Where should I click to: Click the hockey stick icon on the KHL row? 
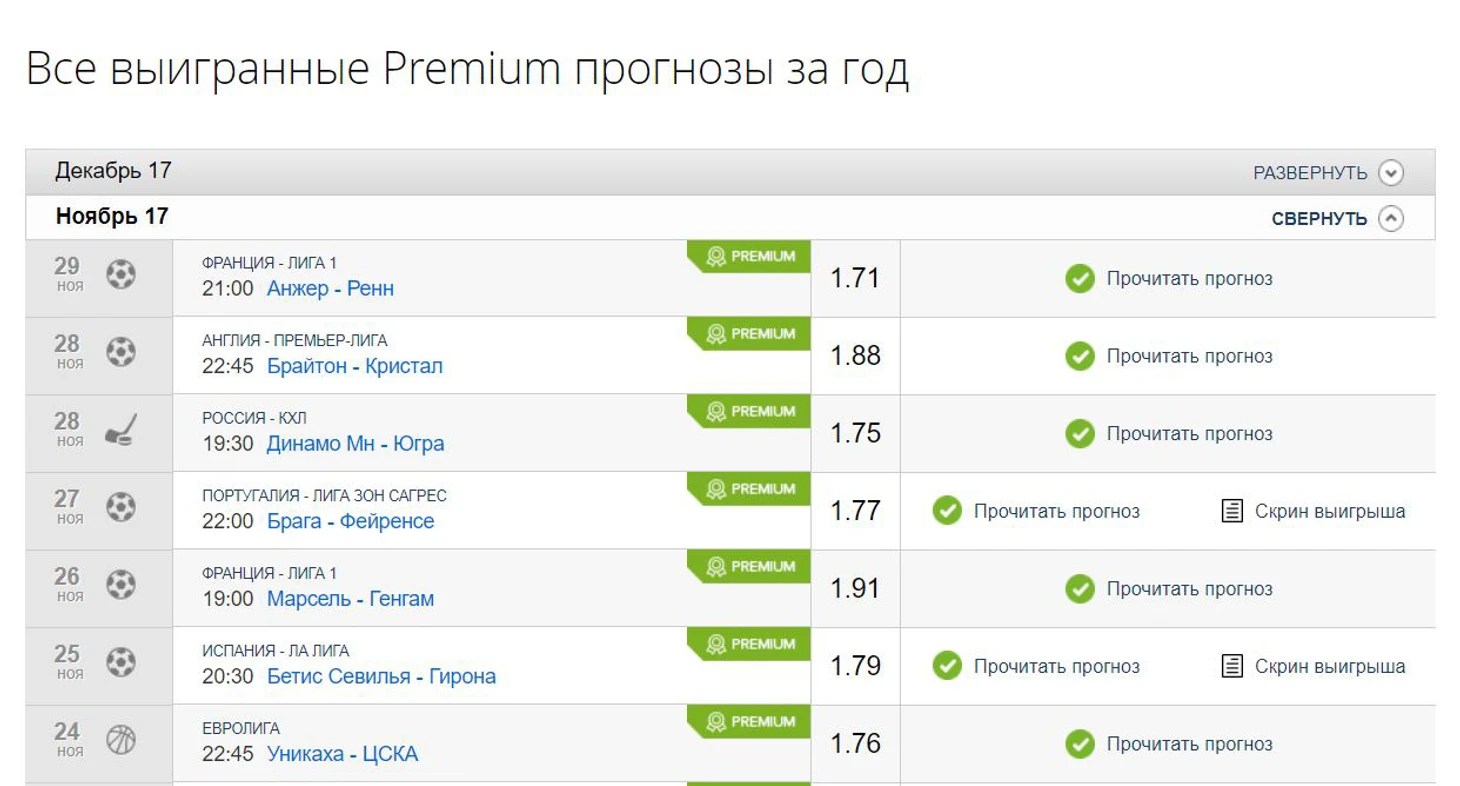click(x=121, y=430)
